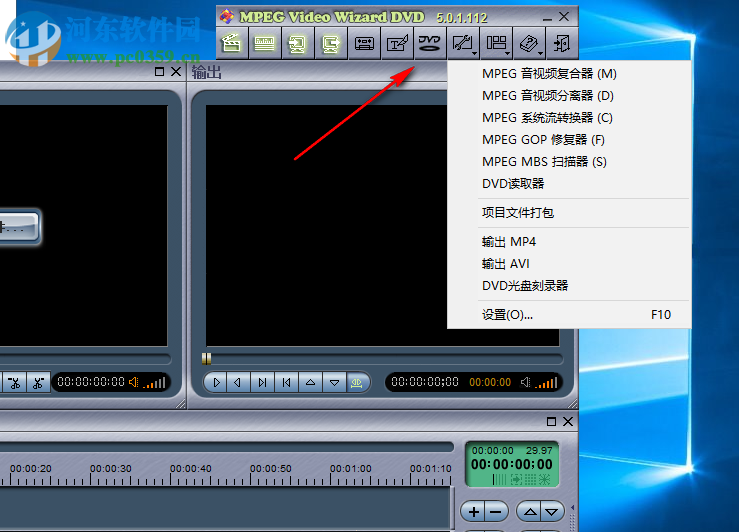Viewport: 739px width, 532px height.
Task: Click the 00:01:00 mark on timeline ruler
Action: [x=351, y=468]
